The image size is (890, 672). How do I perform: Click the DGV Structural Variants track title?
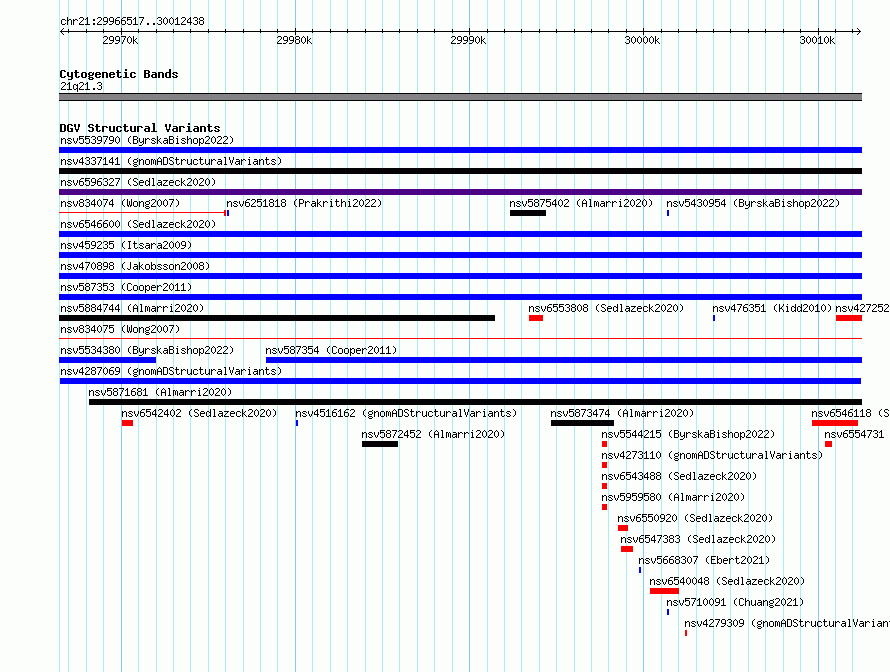140,128
